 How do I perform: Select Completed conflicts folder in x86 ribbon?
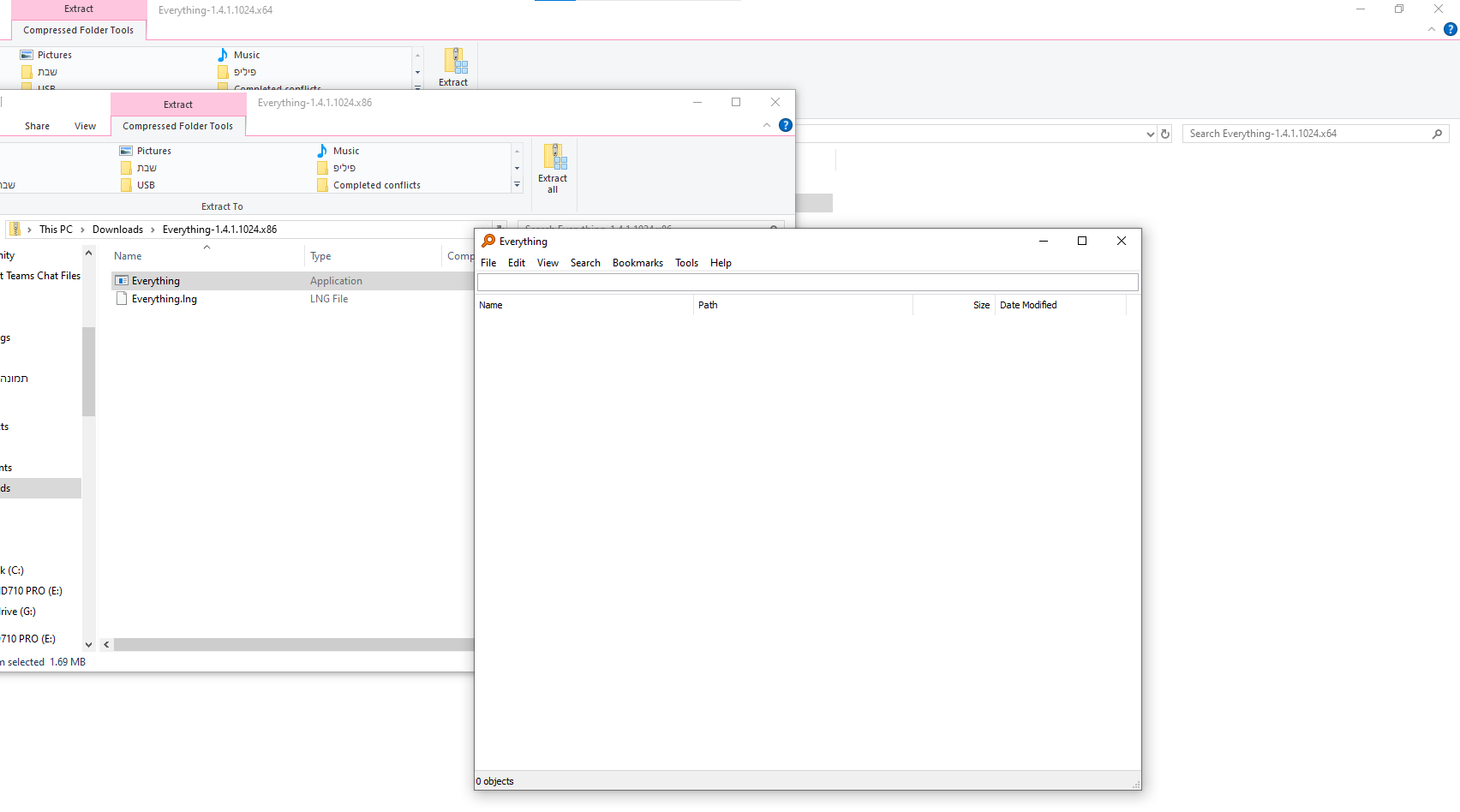coord(369,185)
